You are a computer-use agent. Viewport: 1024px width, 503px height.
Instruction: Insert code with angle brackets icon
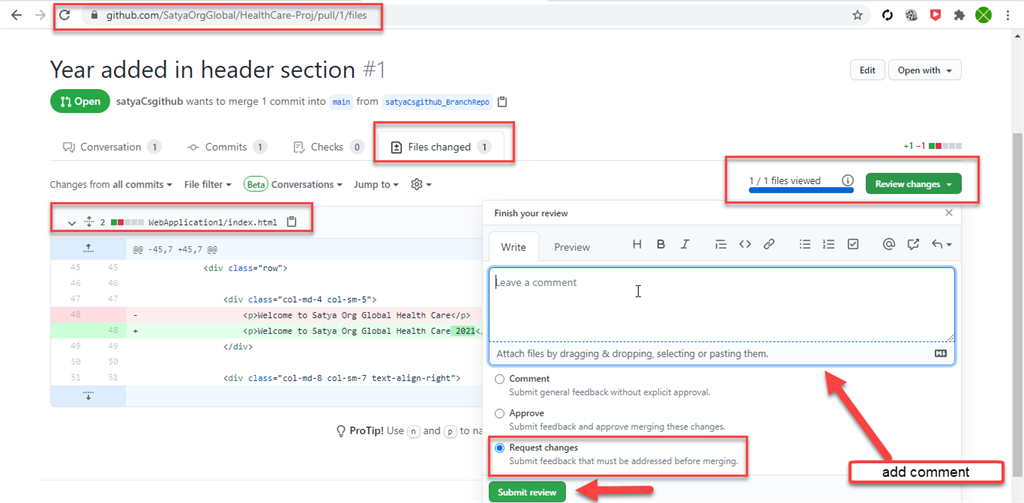tap(745, 244)
